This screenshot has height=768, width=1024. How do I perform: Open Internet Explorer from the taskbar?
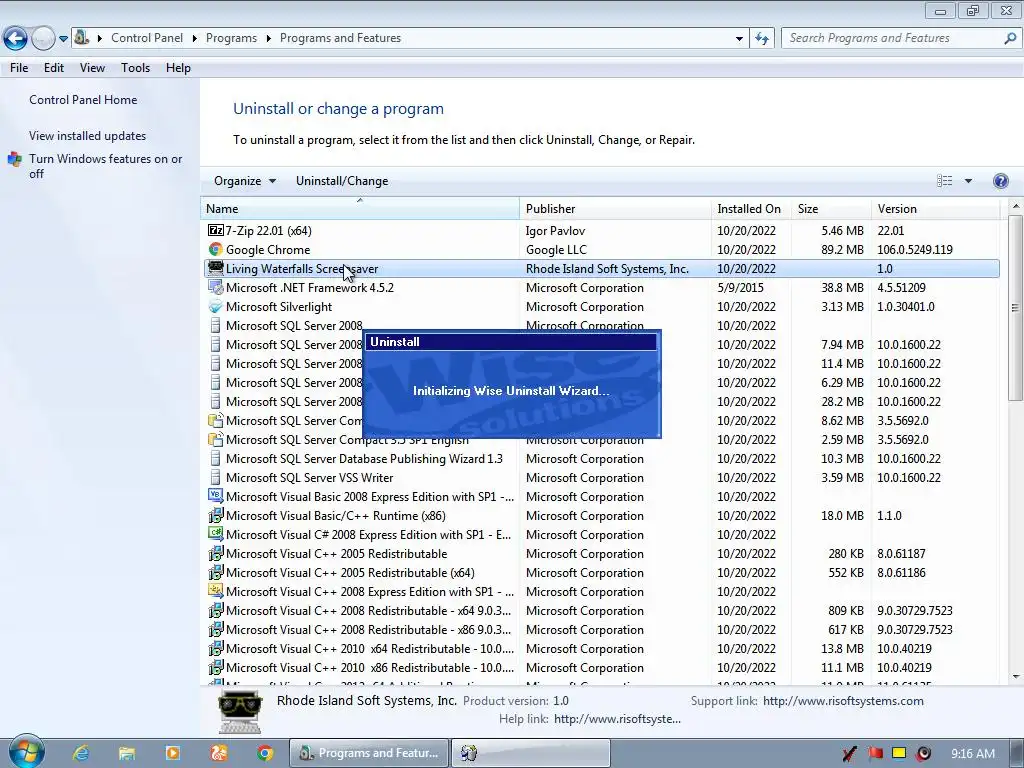[x=81, y=753]
